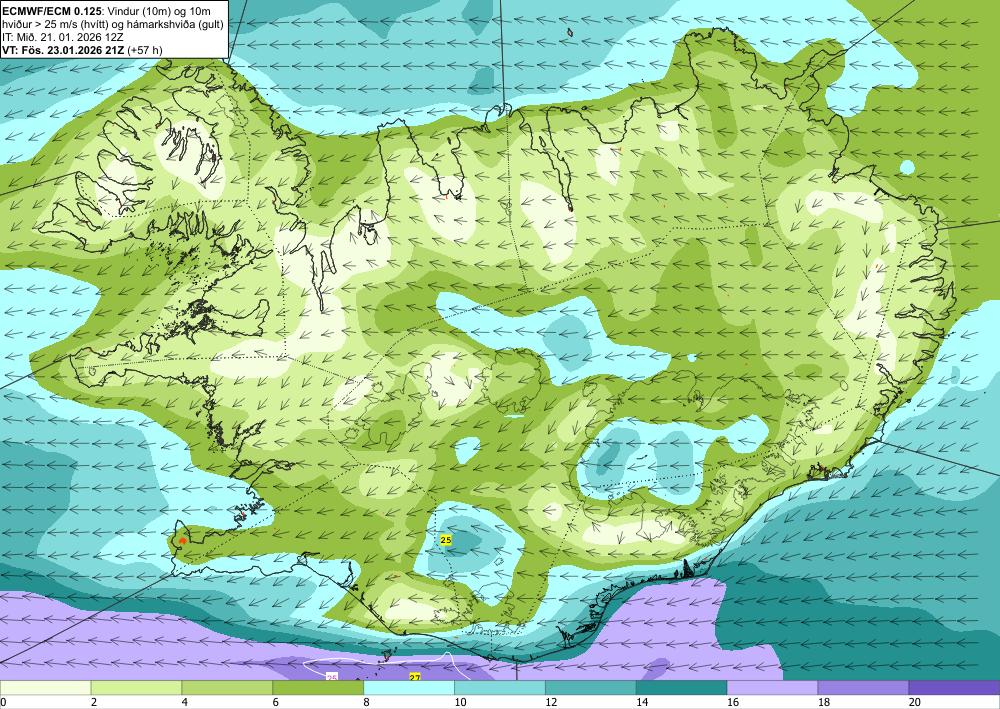Click the 4–6 m/s legend color swatch

[227, 687]
